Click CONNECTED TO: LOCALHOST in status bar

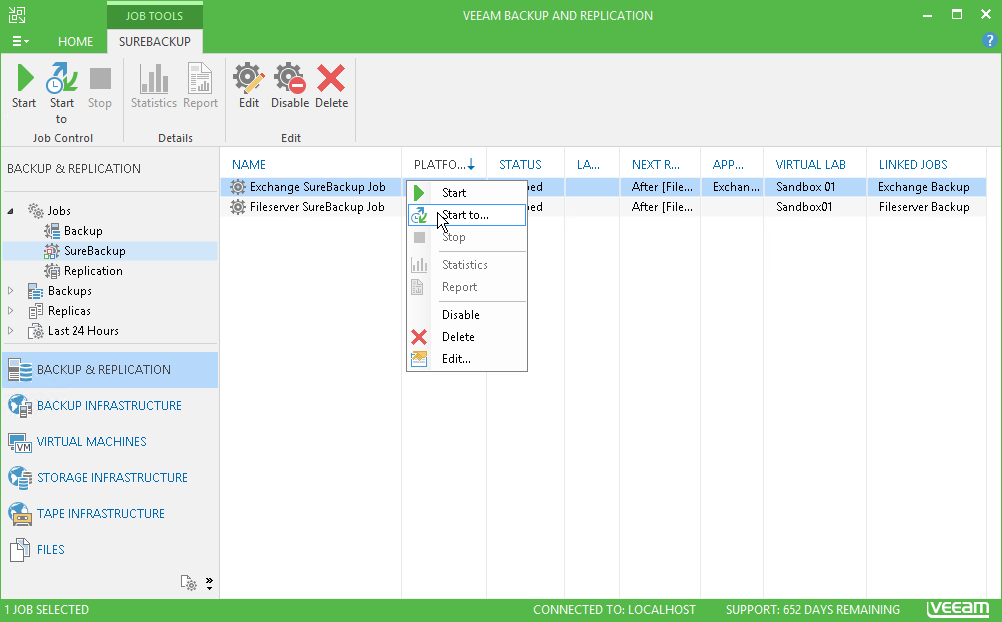614,610
